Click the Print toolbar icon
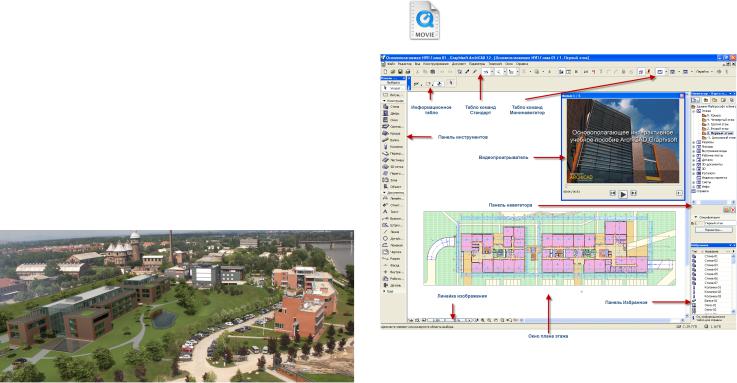737x383 pixels. 408,71
